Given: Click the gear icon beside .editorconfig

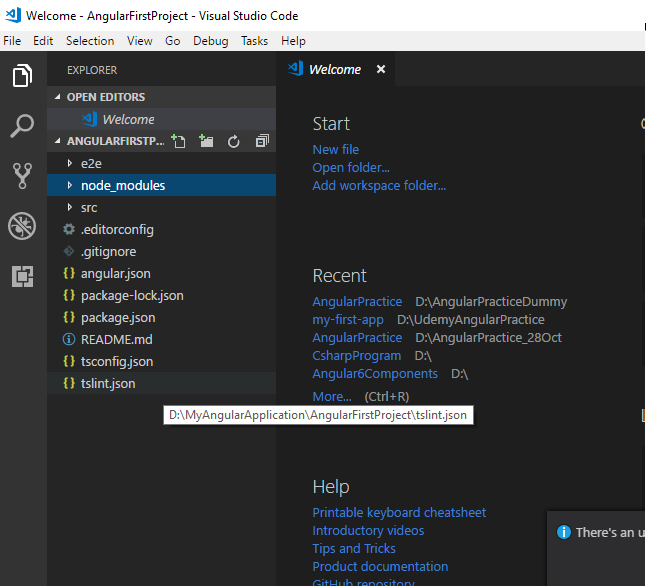Looking at the screenshot, I should [69, 229].
